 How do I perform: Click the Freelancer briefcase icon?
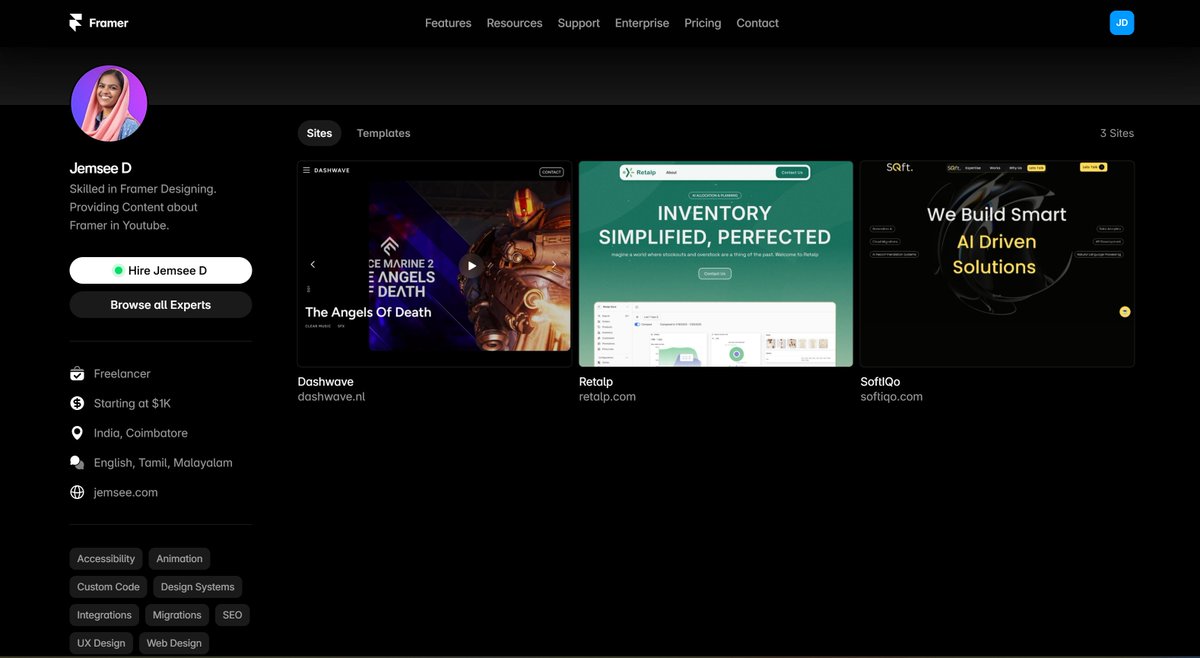coord(77,374)
